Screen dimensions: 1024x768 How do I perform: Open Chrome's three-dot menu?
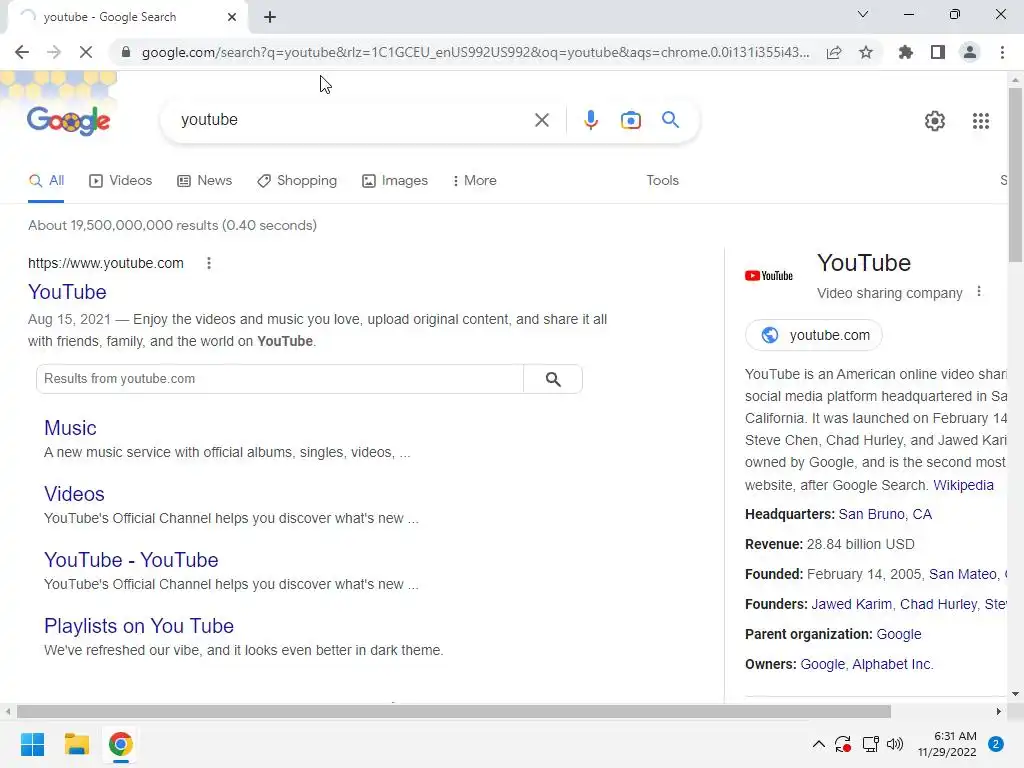click(1002, 52)
